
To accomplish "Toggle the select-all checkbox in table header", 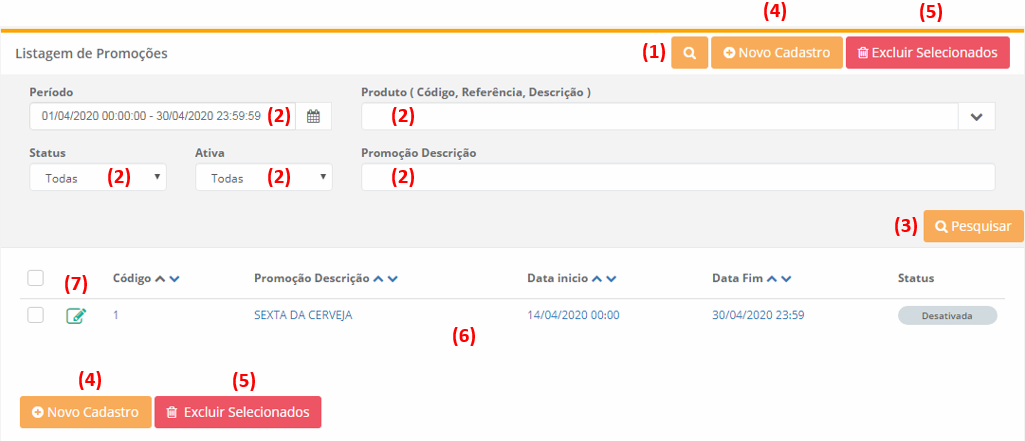I will (x=35, y=278).
